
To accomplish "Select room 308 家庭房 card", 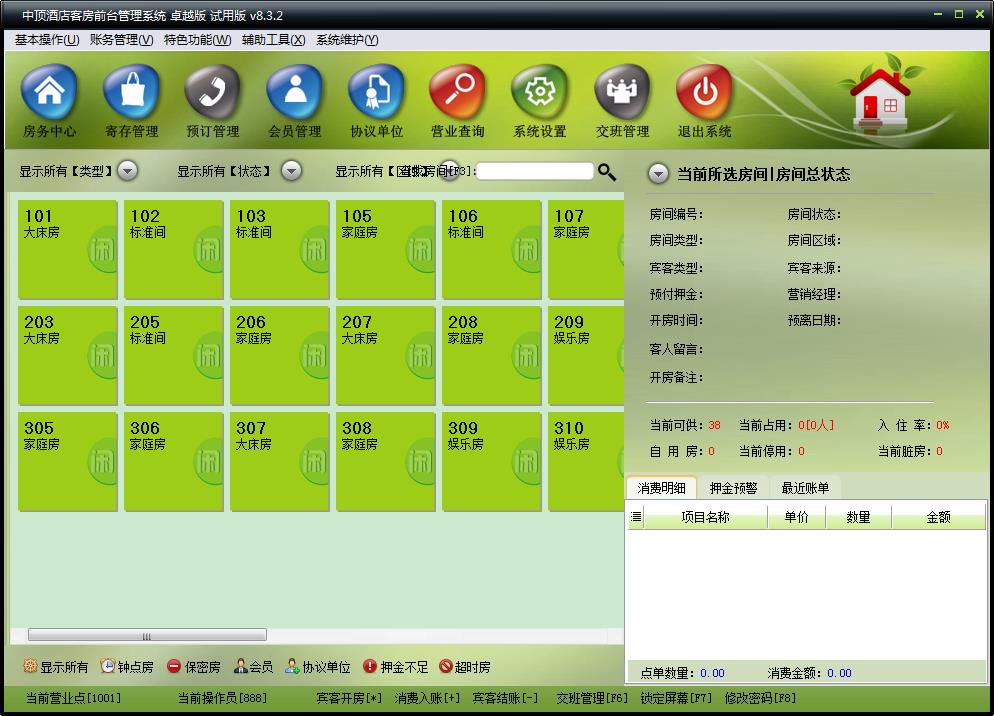I will tap(385, 461).
